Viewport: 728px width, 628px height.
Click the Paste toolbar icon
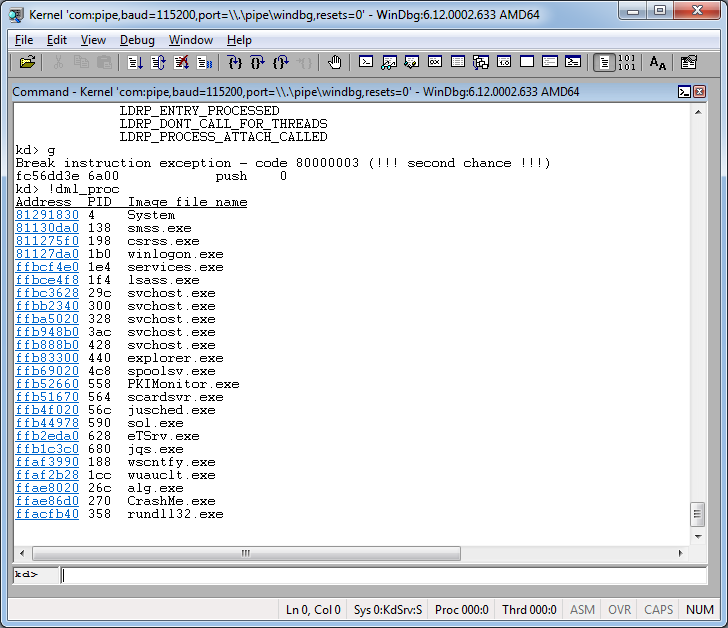click(104, 62)
